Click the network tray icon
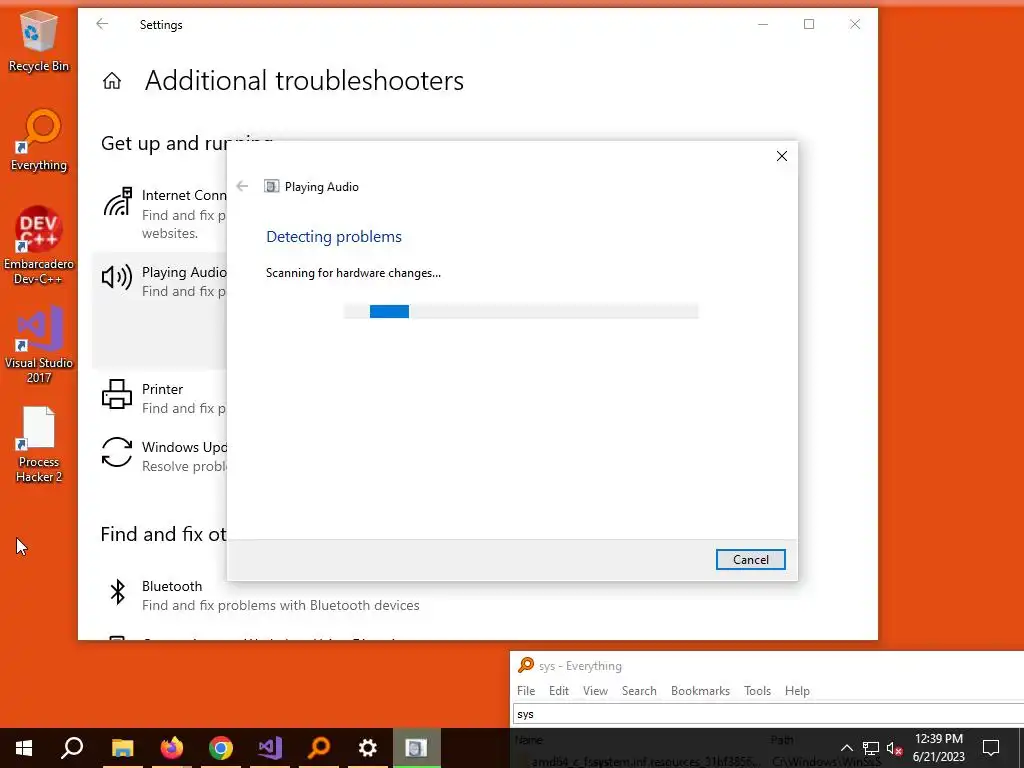The width and height of the screenshot is (1024, 768). coord(871,748)
